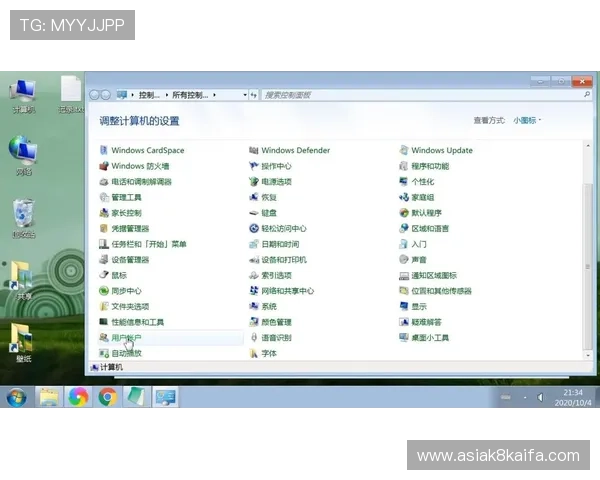The height and width of the screenshot is (480, 600).
Task: Open 家庭组 icon
Action: [404, 197]
